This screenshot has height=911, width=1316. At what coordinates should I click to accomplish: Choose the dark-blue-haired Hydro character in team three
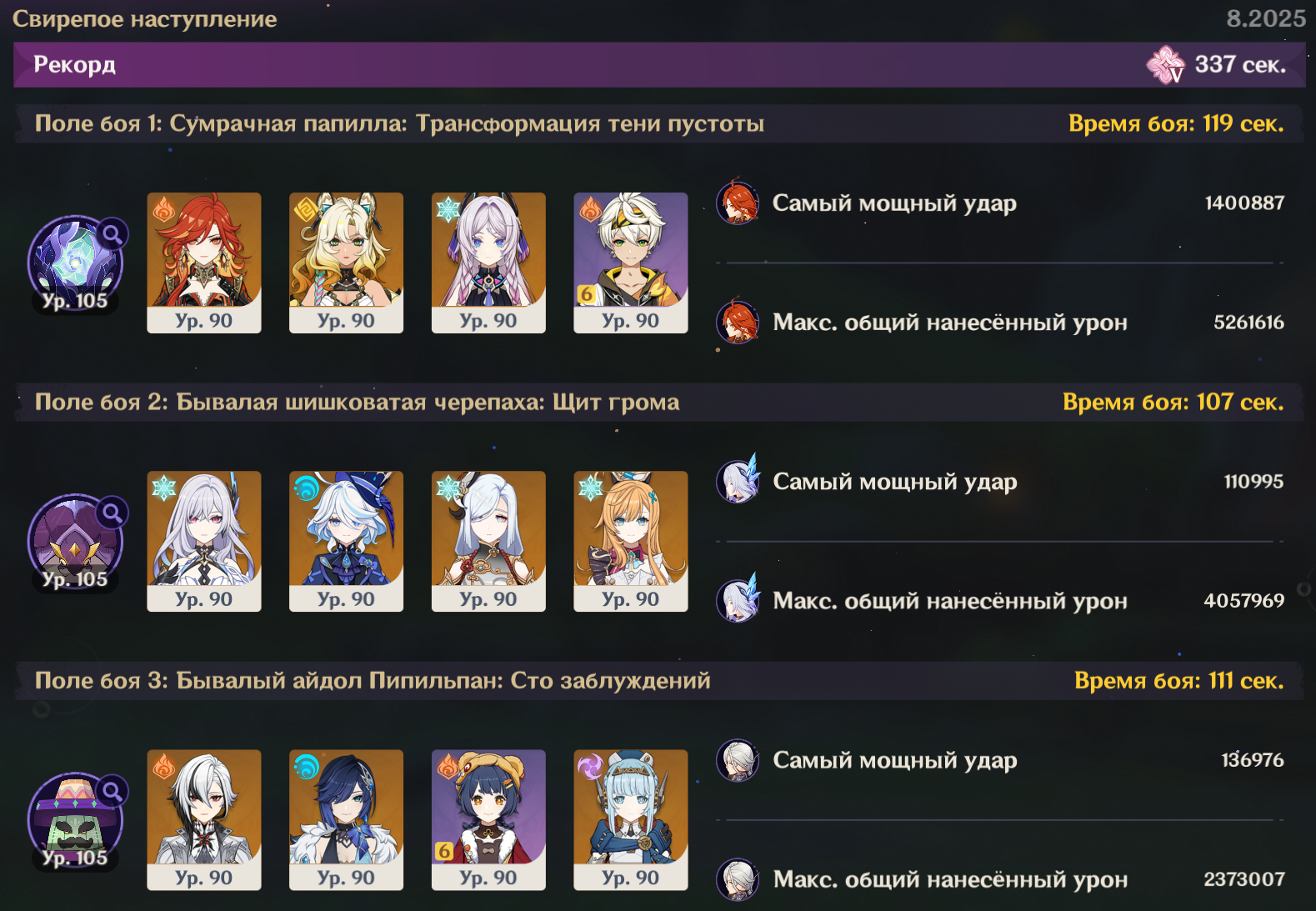click(346, 819)
